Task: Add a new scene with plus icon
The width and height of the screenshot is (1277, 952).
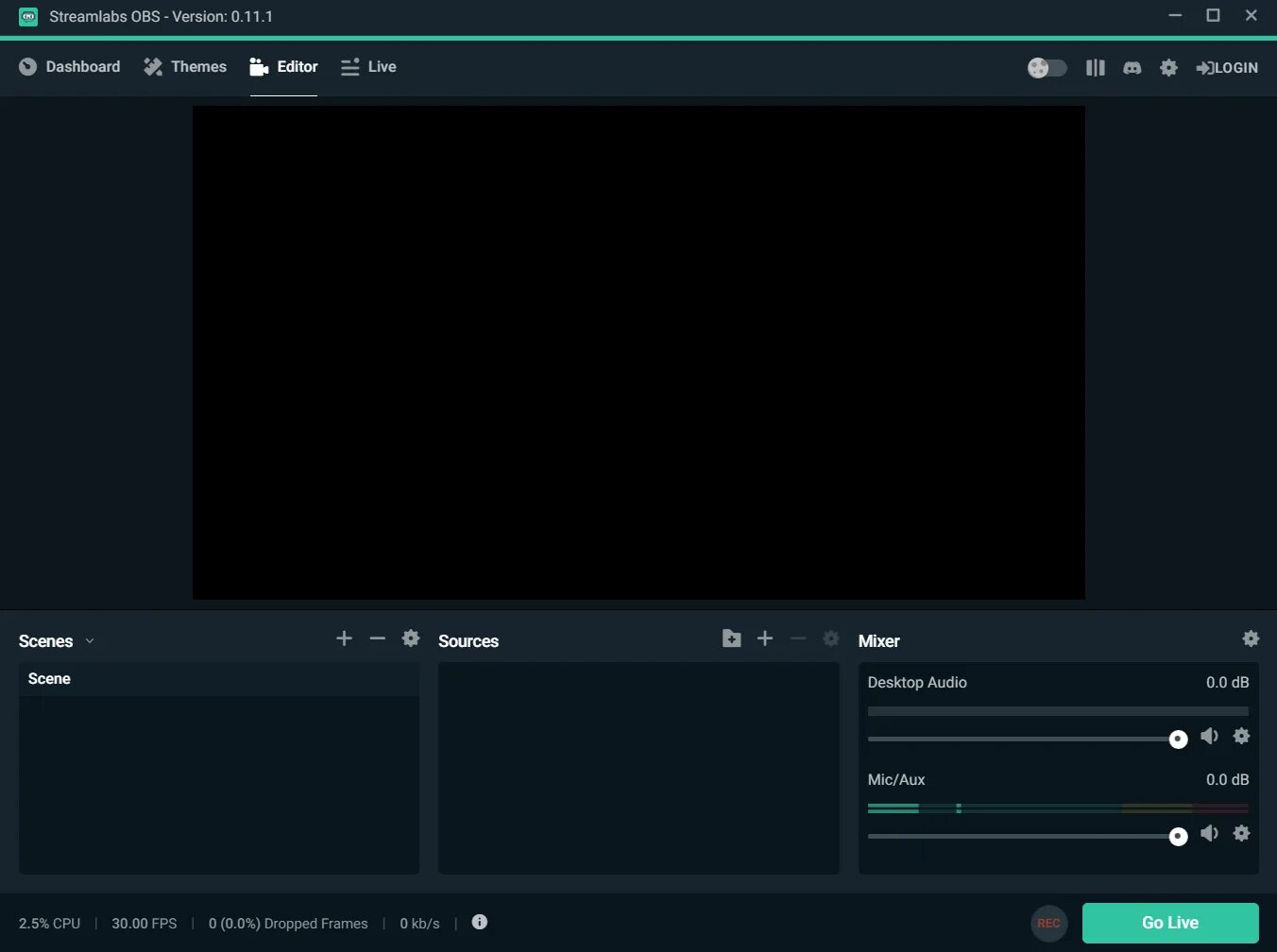Action: click(344, 638)
